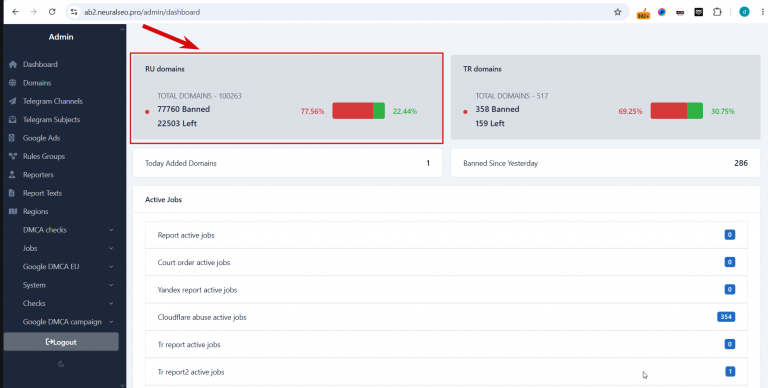This screenshot has height=388, width=768.
Task: Open the orange extension with 302+ badge
Action: [643, 13]
